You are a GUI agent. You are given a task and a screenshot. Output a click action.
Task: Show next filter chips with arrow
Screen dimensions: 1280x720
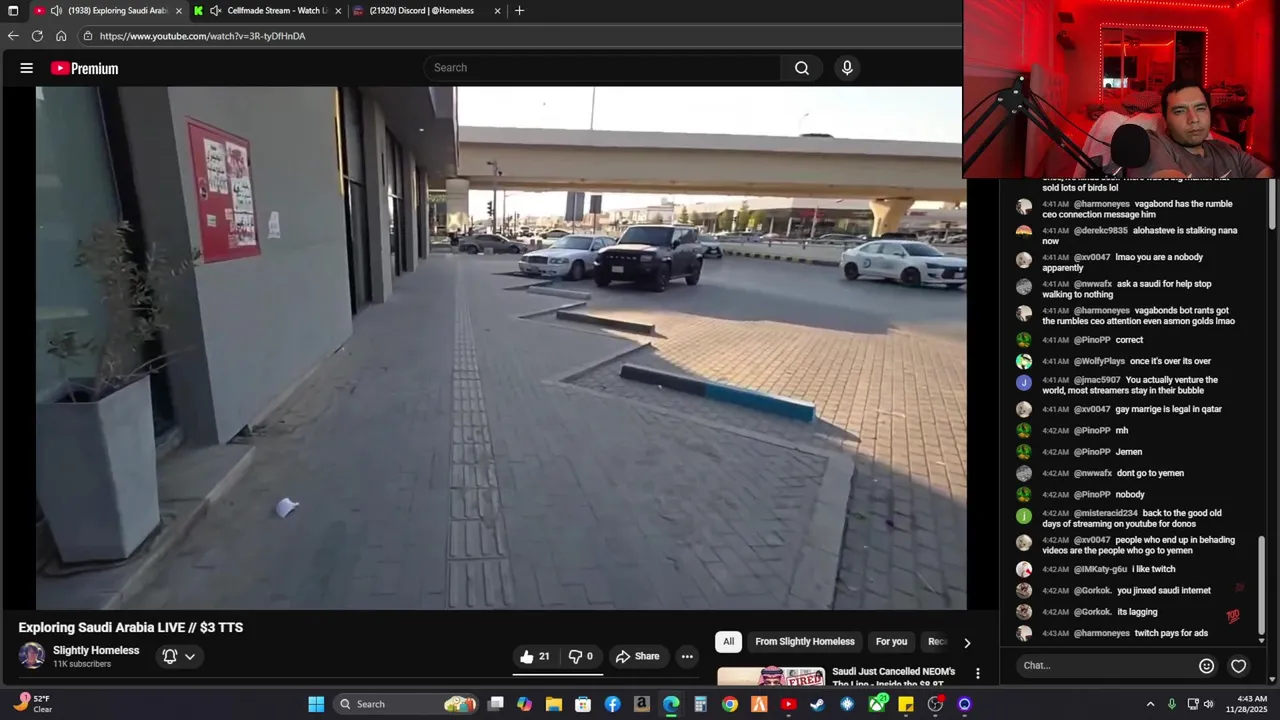(x=966, y=642)
